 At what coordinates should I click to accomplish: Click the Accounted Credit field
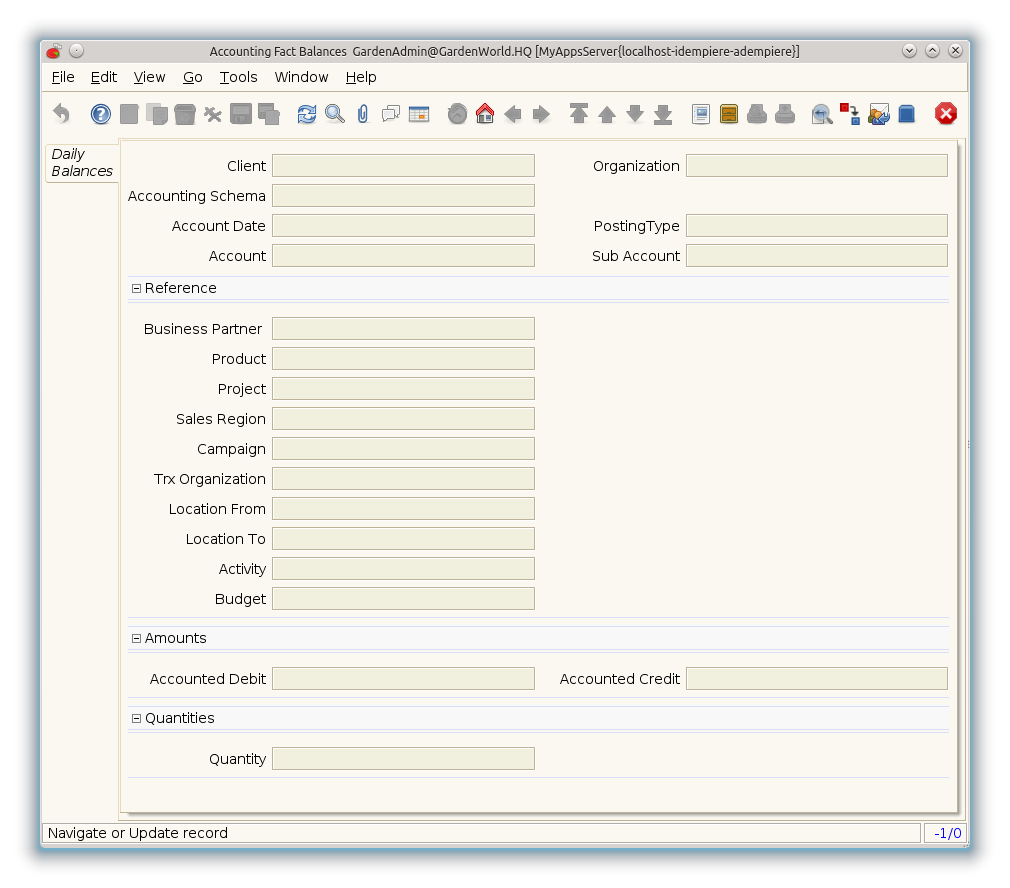[816, 679]
